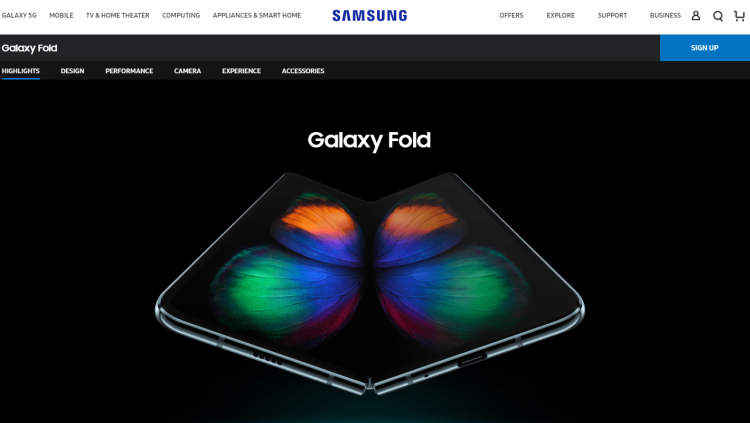750x423 pixels.
Task: Expand Appliances & Smart Home menu
Action: coord(257,15)
